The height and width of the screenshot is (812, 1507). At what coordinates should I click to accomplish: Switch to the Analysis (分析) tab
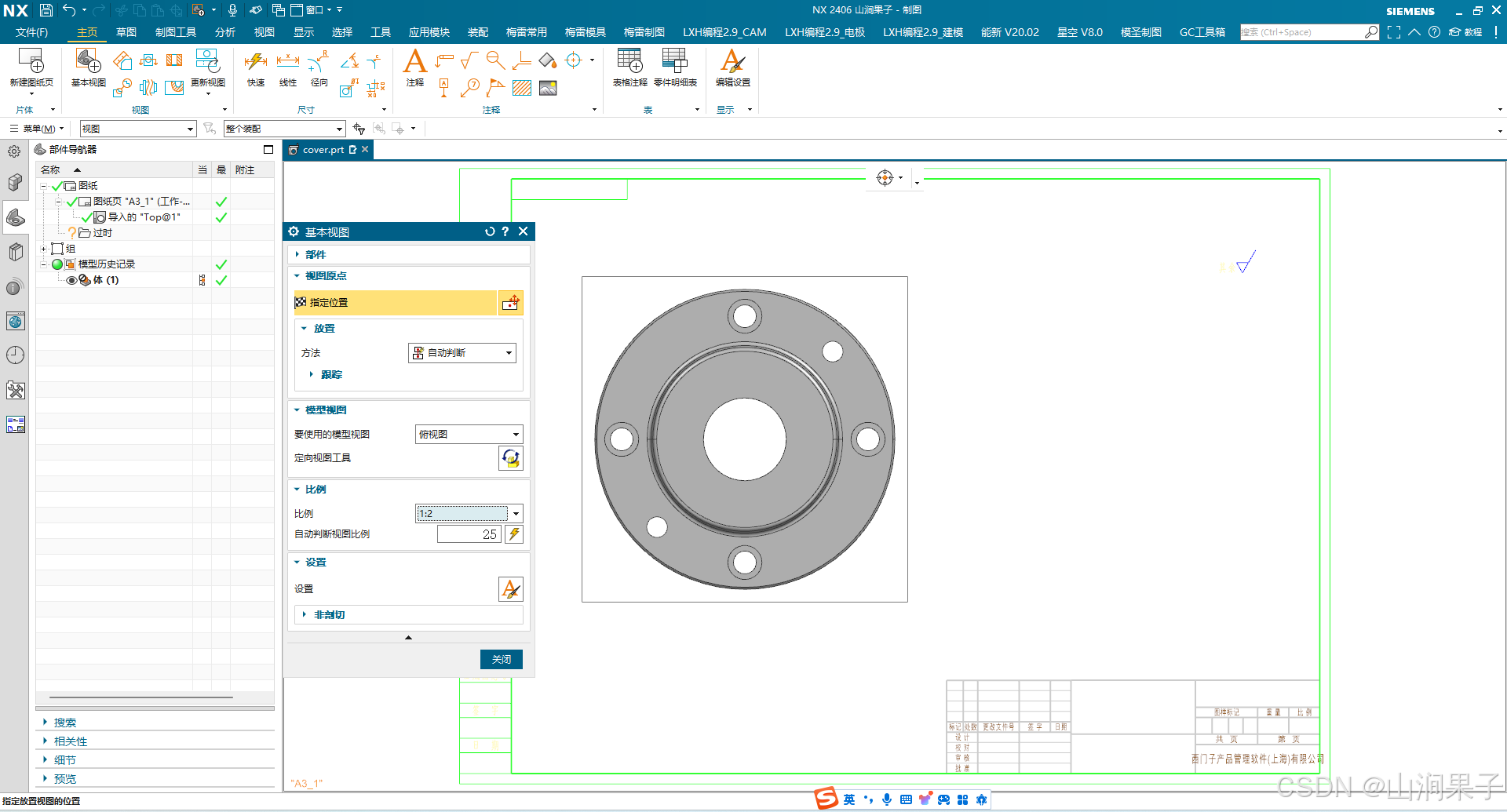[x=225, y=32]
